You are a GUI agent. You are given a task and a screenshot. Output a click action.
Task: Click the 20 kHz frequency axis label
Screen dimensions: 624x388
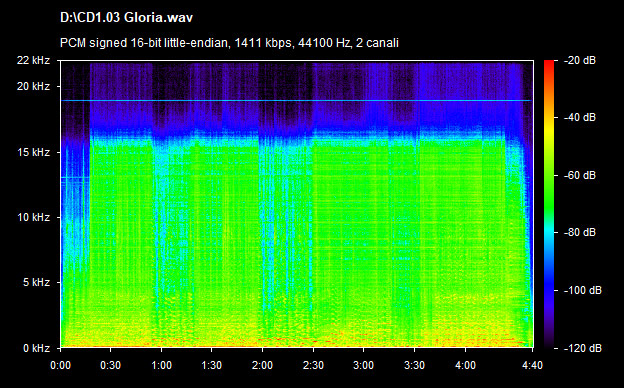click(x=33, y=86)
